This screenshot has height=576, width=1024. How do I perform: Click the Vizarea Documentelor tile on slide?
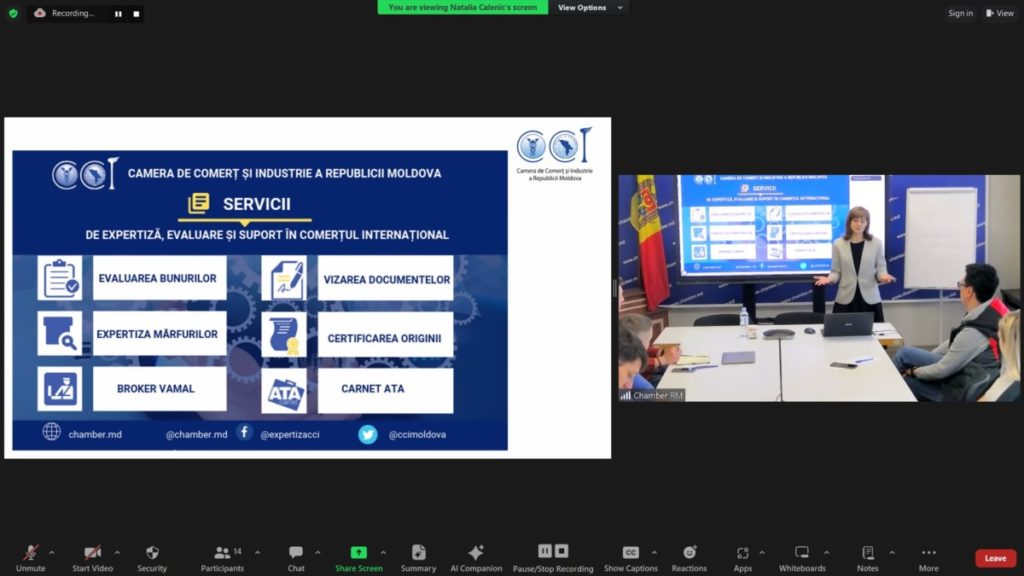coord(385,279)
